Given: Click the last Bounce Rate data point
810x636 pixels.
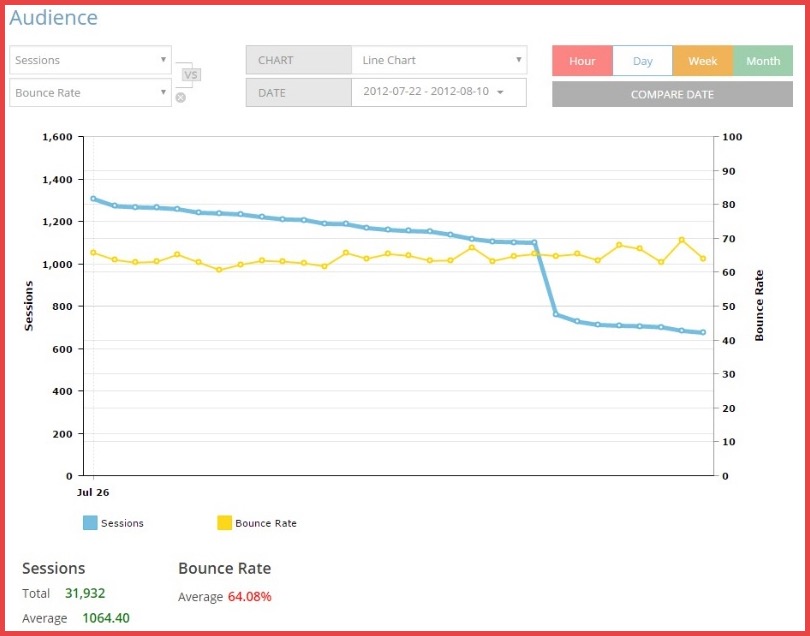Looking at the screenshot, I should point(703,258).
